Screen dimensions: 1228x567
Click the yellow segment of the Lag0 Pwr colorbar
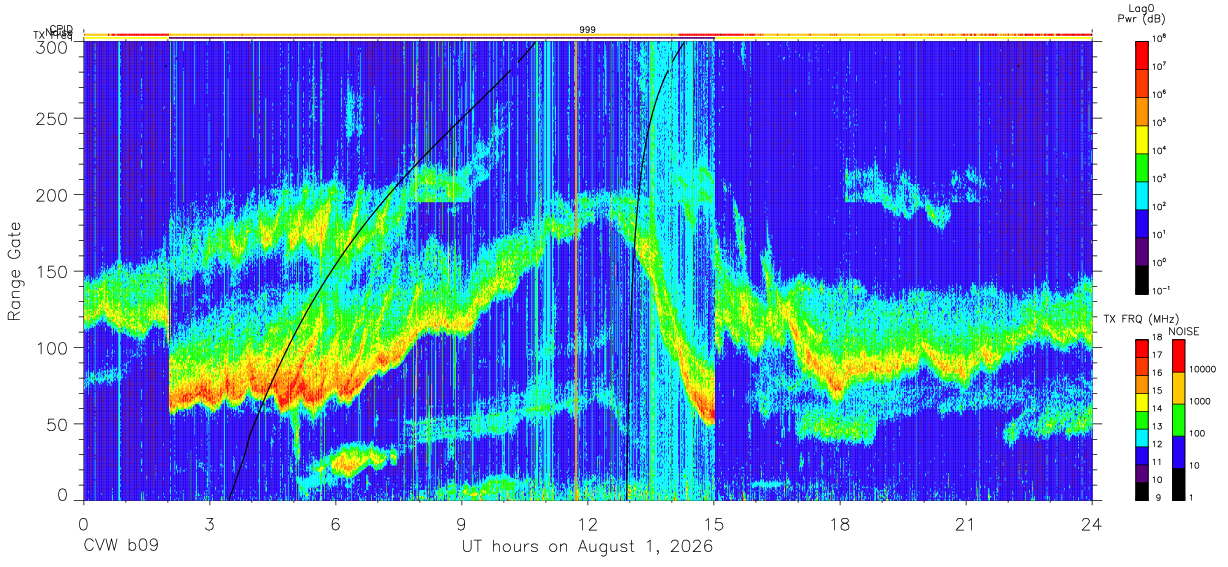[x=1142, y=138]
